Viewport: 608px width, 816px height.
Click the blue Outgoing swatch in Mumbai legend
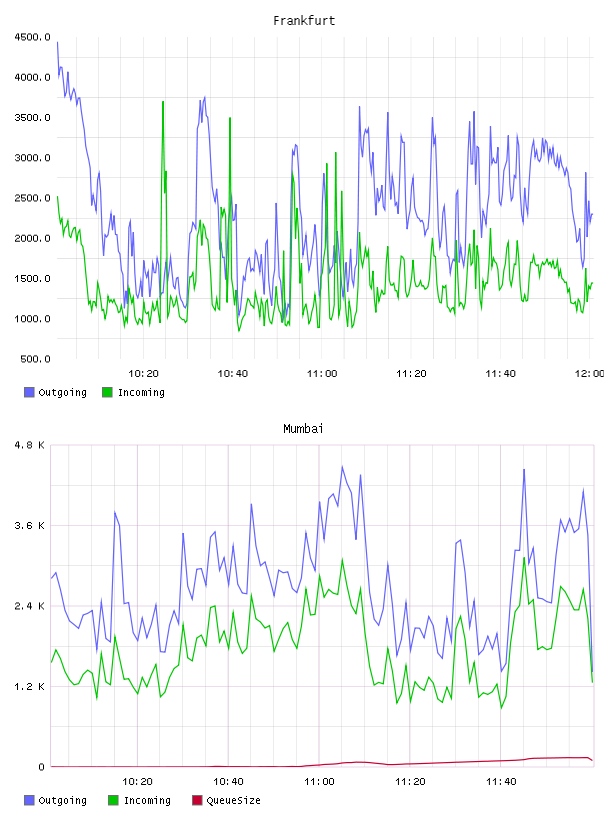click(29, 800)
